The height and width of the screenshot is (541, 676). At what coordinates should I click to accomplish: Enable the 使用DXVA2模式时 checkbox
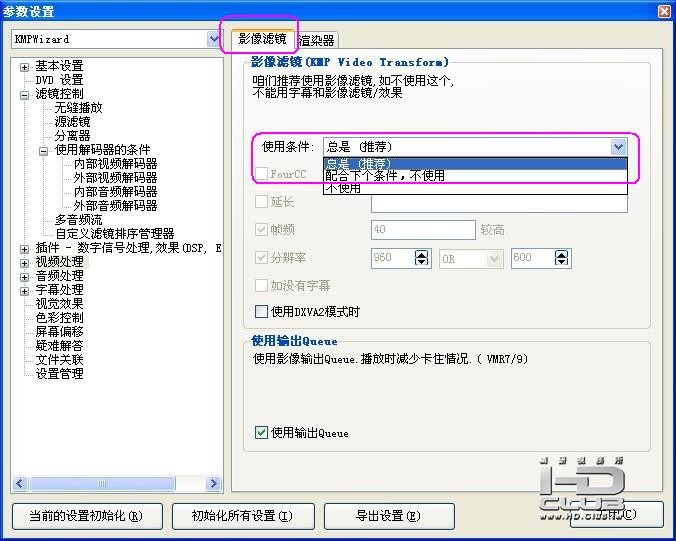click(x=261, y=311)
